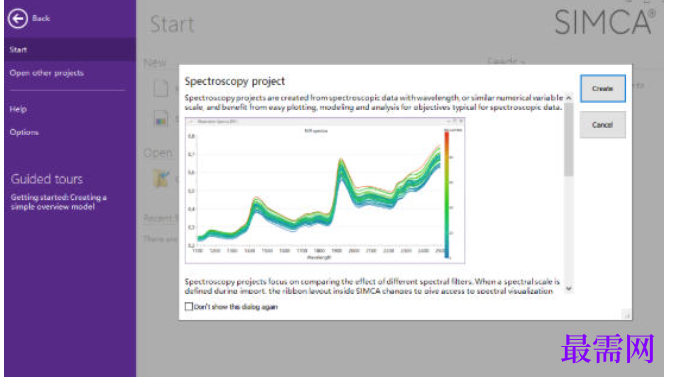Screen dimensions: 673x380
Task: Click the dialog scrollbar up arrow
Action: click(x=569, y=98)
